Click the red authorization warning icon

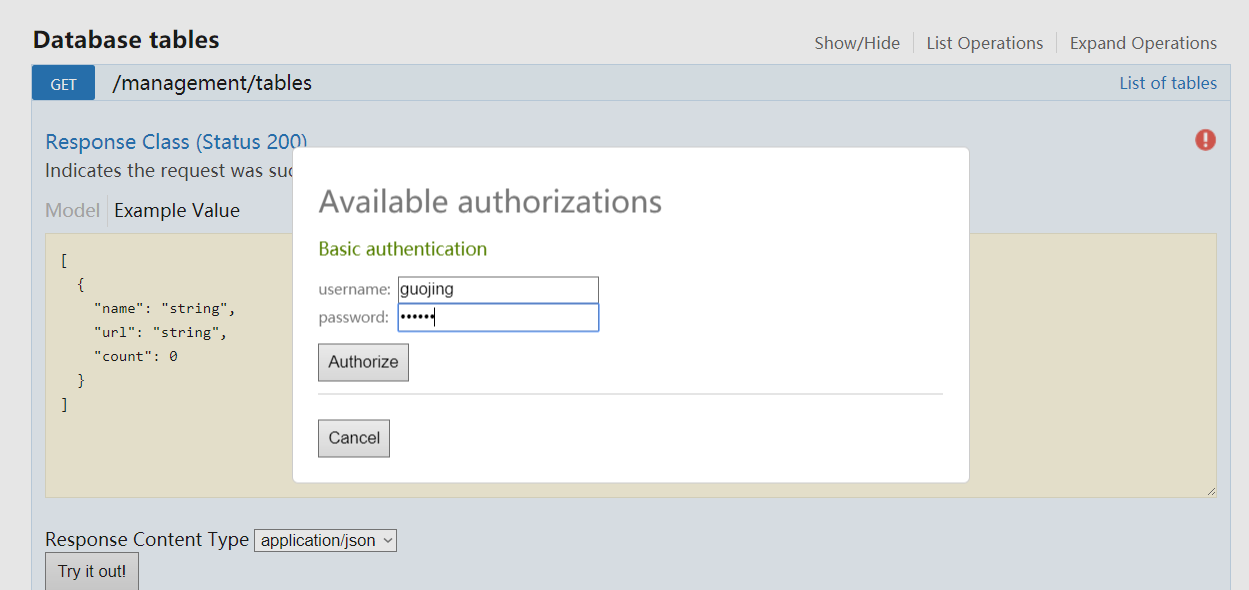pyautogui.click(x=1205, y=140)
